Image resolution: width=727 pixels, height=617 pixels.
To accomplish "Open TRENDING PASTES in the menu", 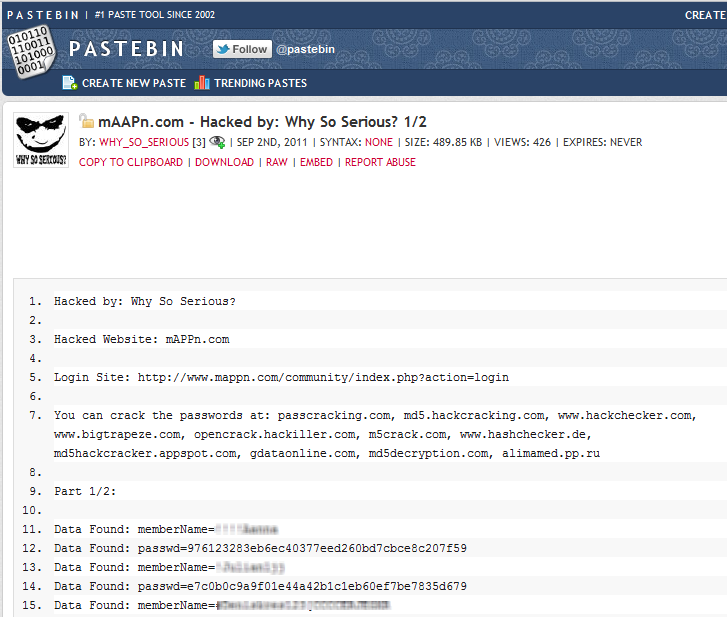I will point(261,83).
